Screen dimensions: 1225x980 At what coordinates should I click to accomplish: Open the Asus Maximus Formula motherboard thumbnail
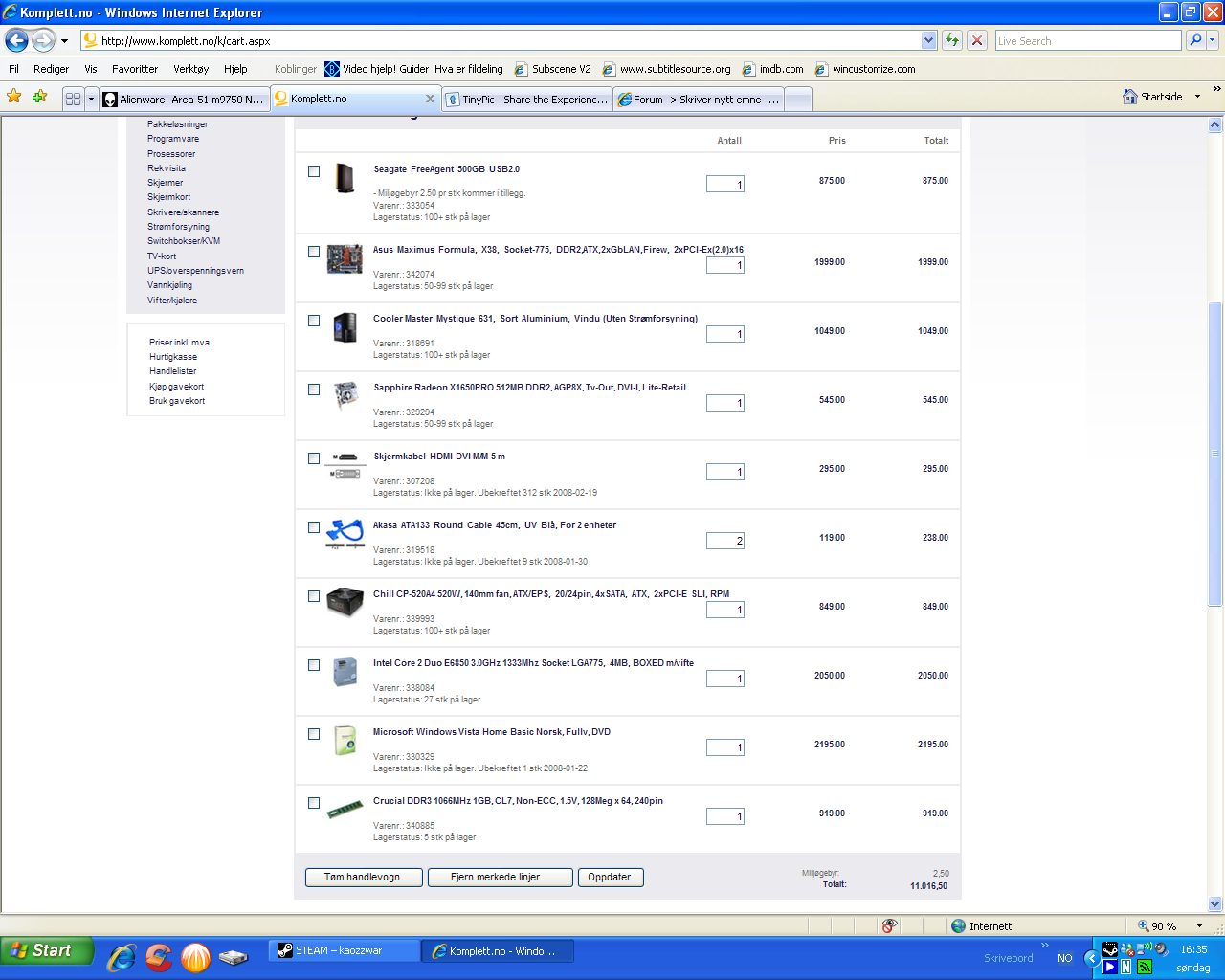(345, 259)
